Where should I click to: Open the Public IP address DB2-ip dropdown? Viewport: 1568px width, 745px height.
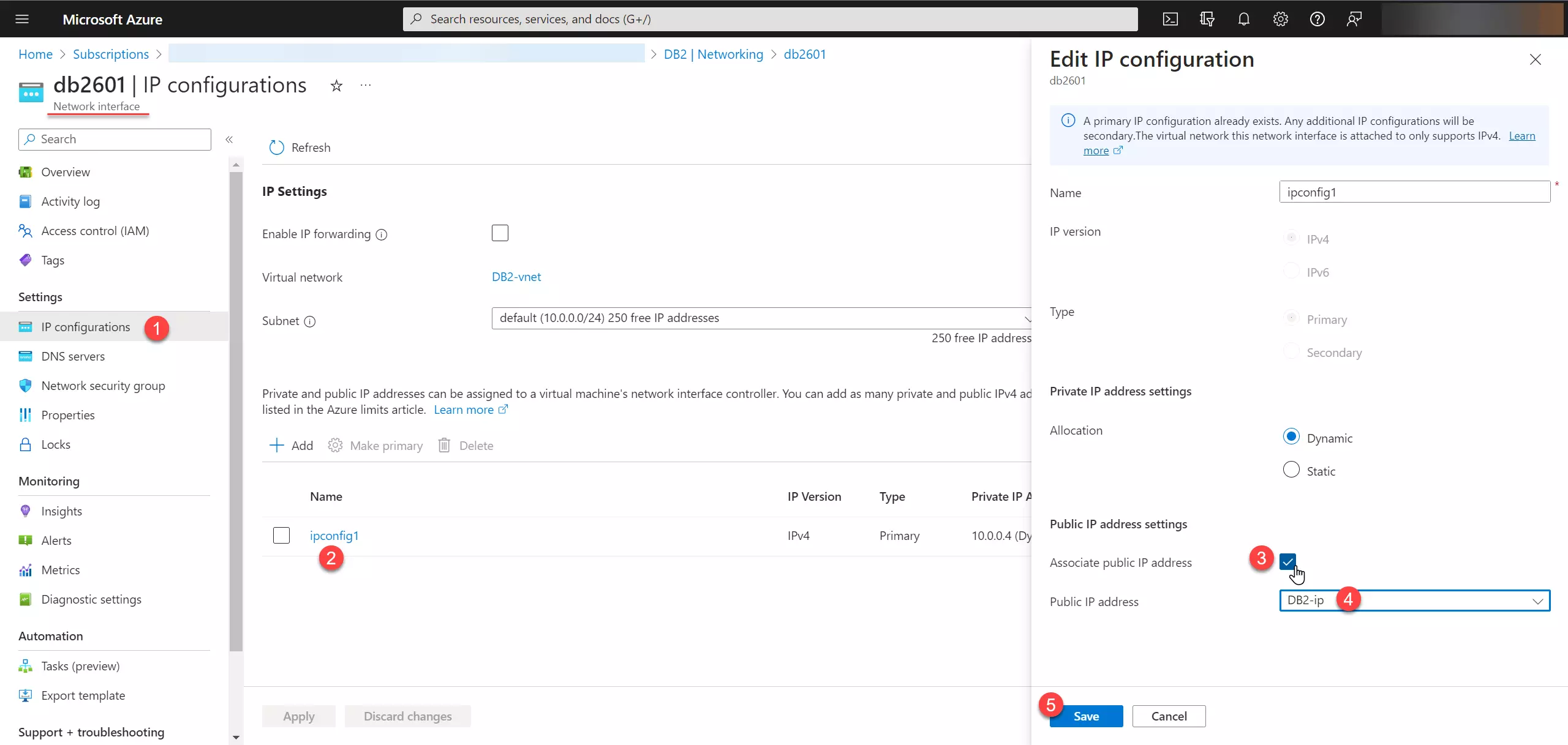1415,601
